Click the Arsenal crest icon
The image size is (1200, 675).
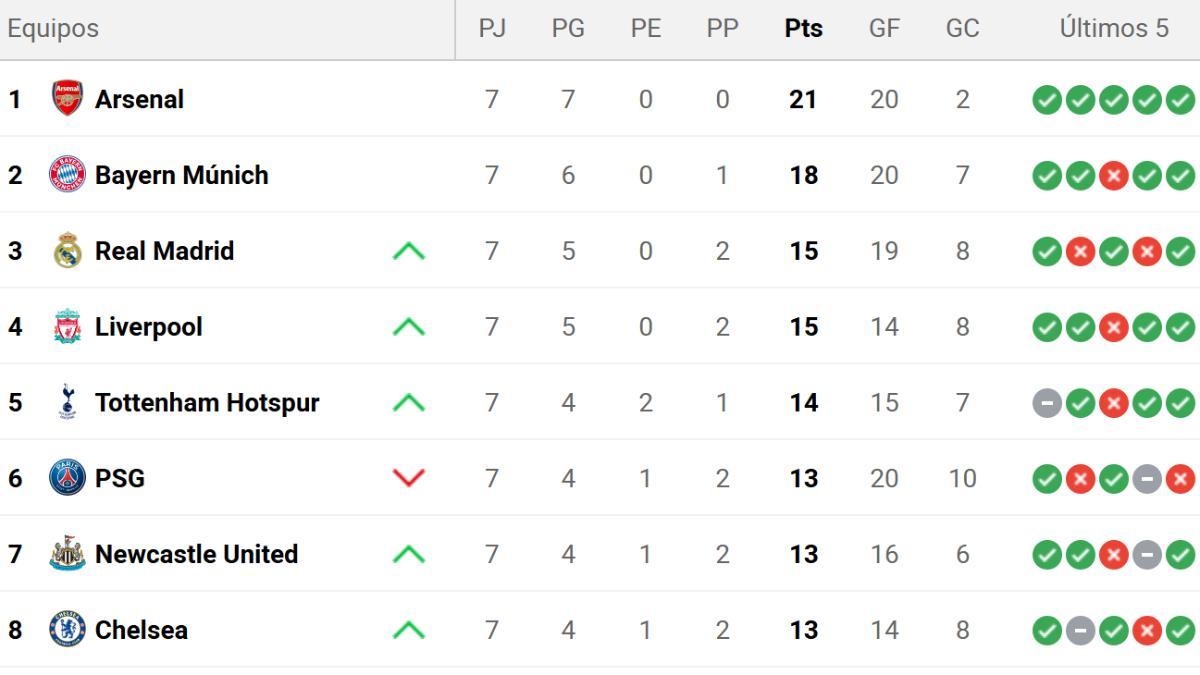[x=67, y=99]
